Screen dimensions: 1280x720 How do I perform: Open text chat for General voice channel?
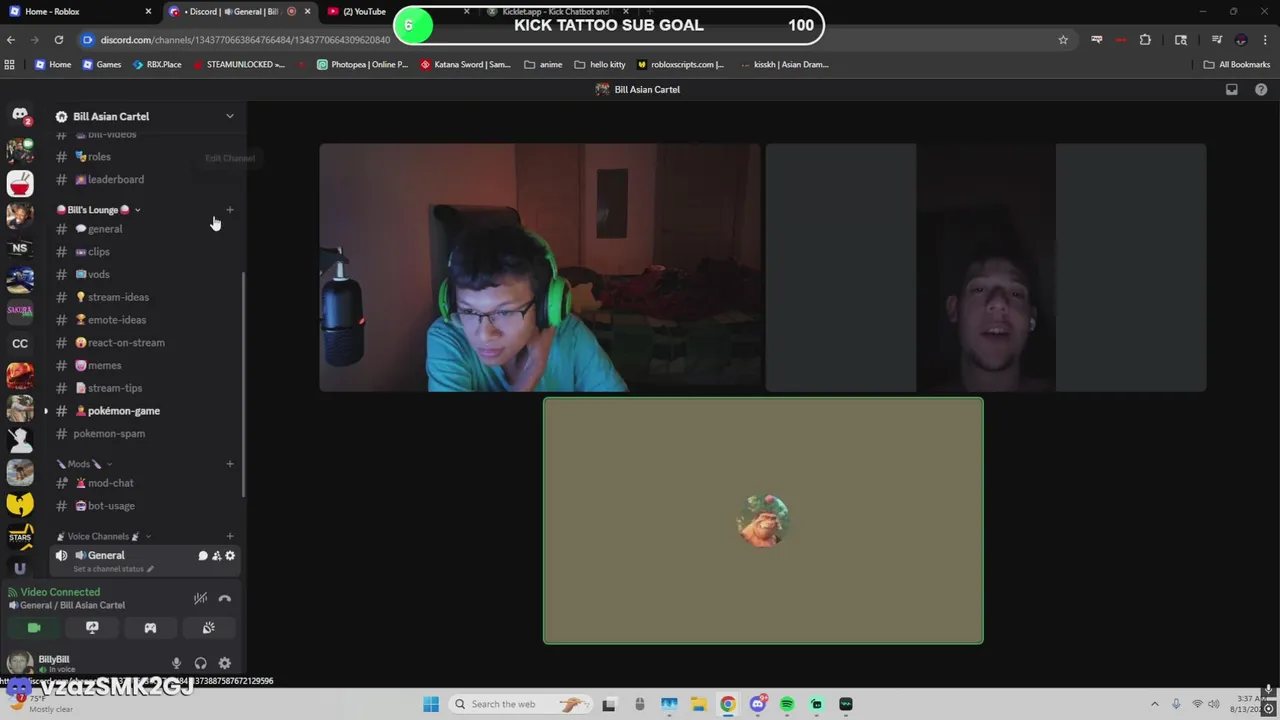click(203, 556)
